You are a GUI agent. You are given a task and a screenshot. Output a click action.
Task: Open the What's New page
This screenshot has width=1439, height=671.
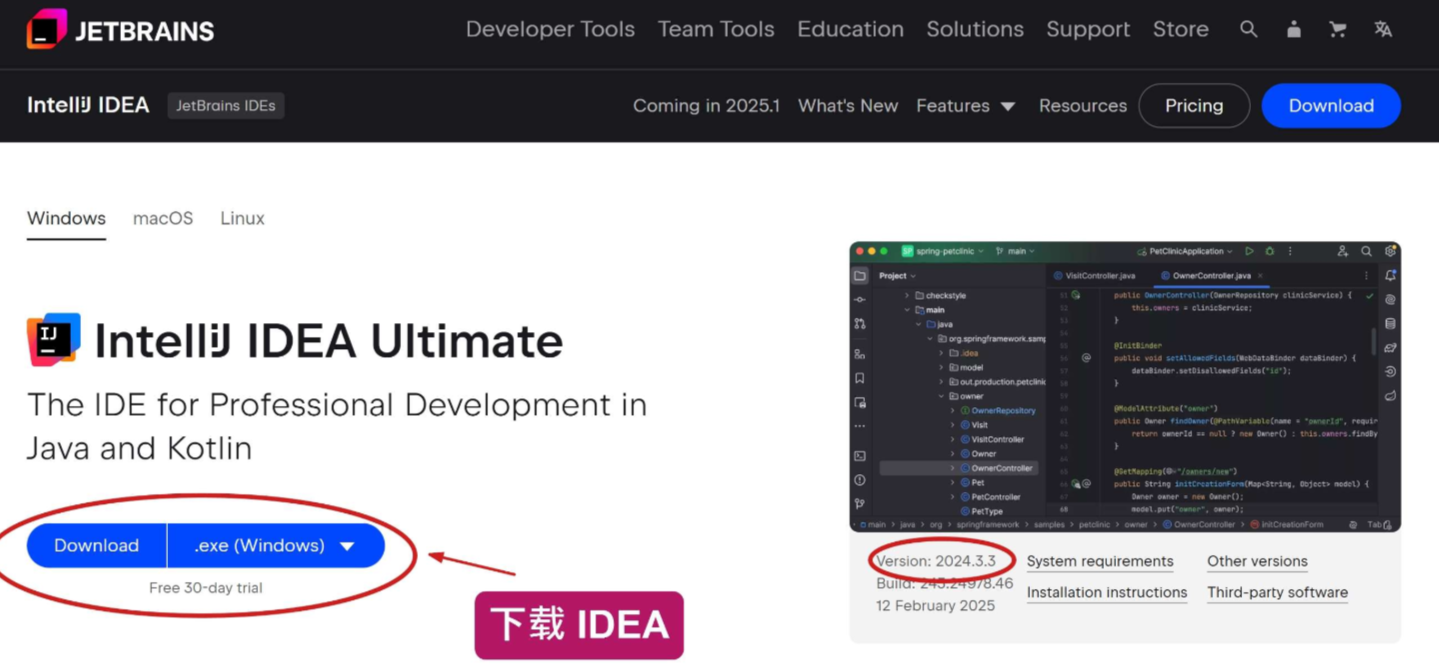pyautogui.click(x=848, y=105)
